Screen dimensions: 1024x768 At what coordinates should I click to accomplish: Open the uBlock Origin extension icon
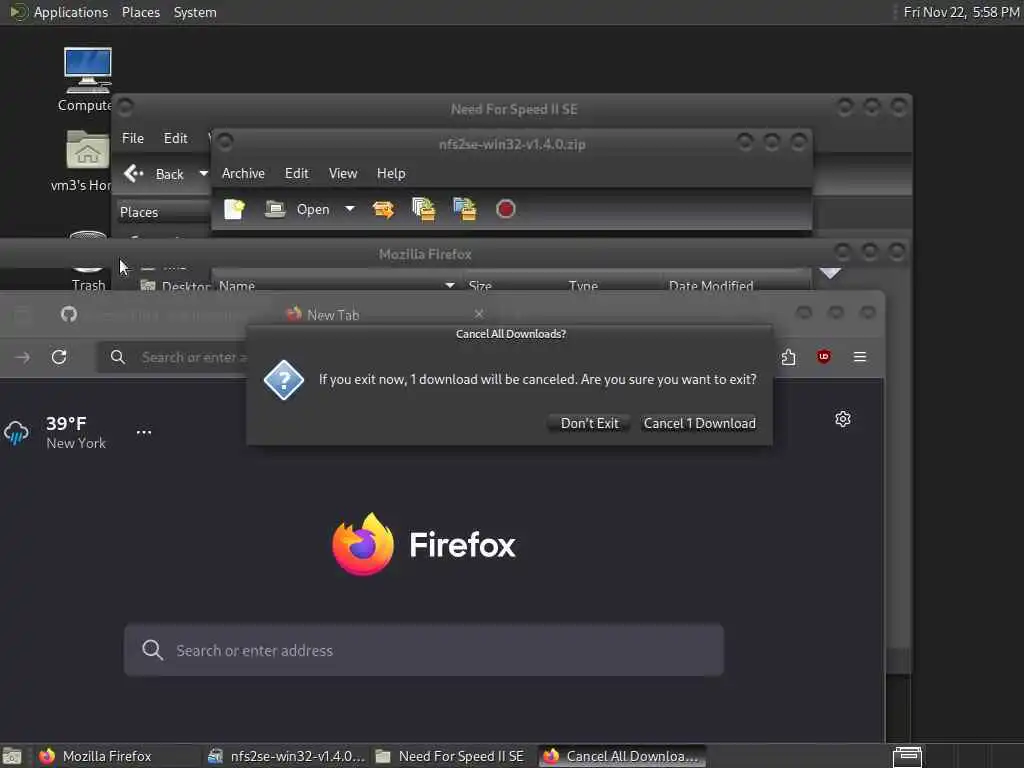(824, 357)
